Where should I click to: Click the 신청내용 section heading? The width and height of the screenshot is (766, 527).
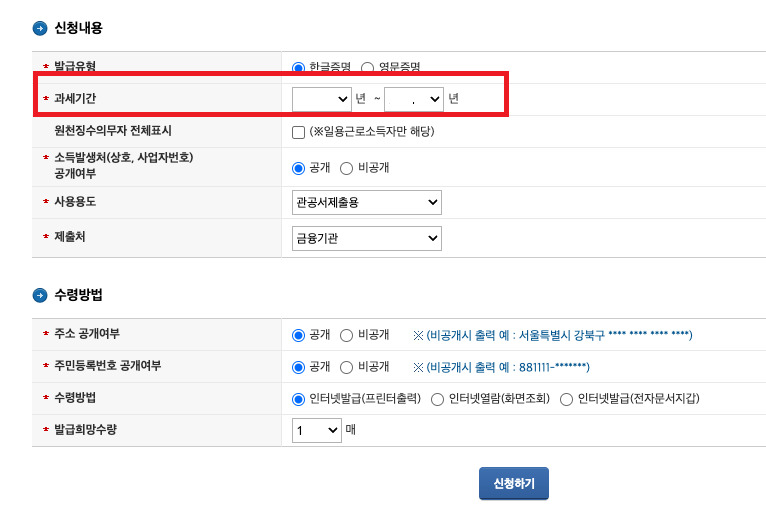79,28
